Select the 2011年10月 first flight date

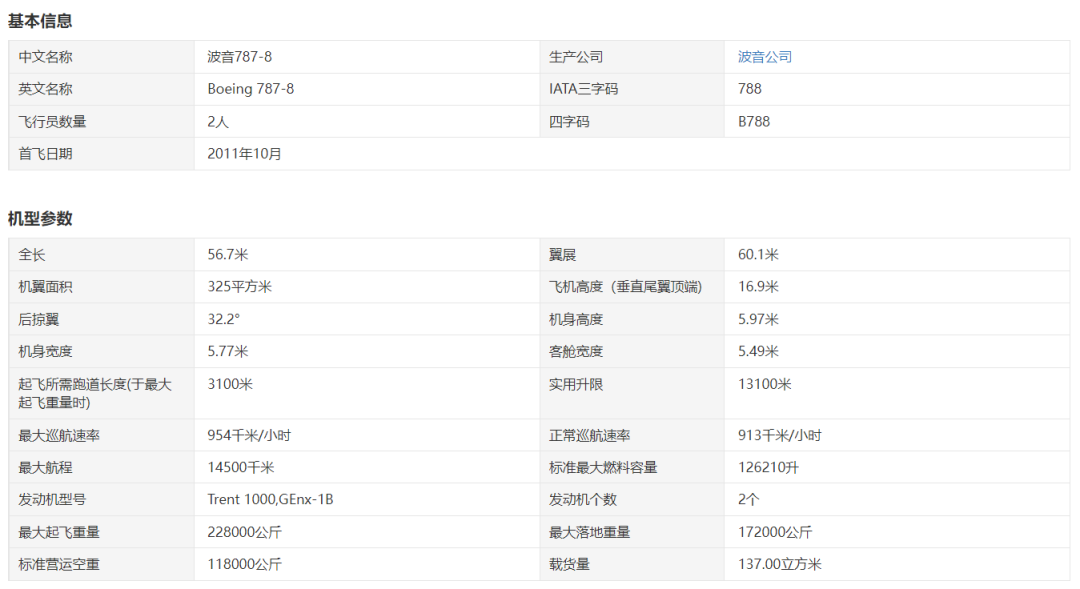pos(245,154)
